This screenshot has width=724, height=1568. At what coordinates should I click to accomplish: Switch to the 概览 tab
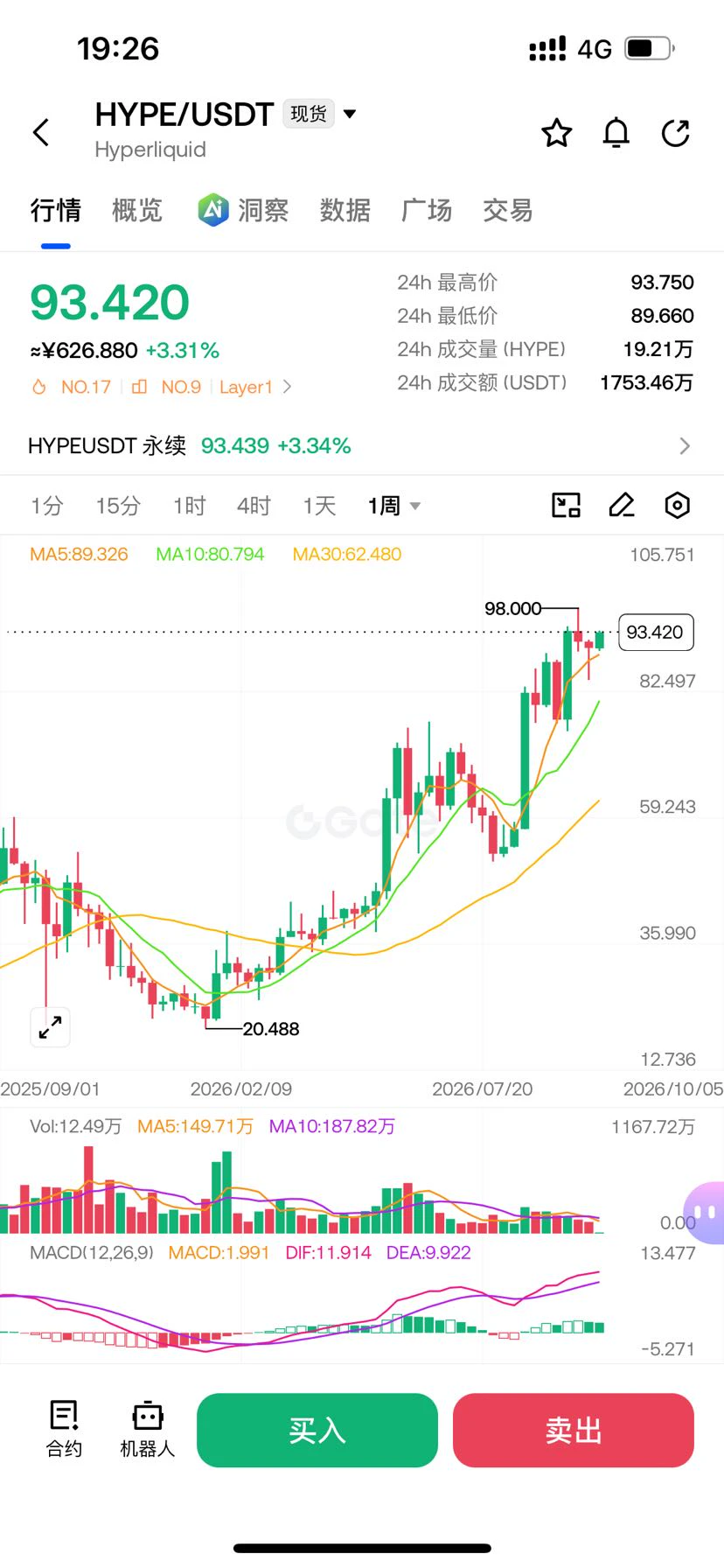click(x=137, y=210)
